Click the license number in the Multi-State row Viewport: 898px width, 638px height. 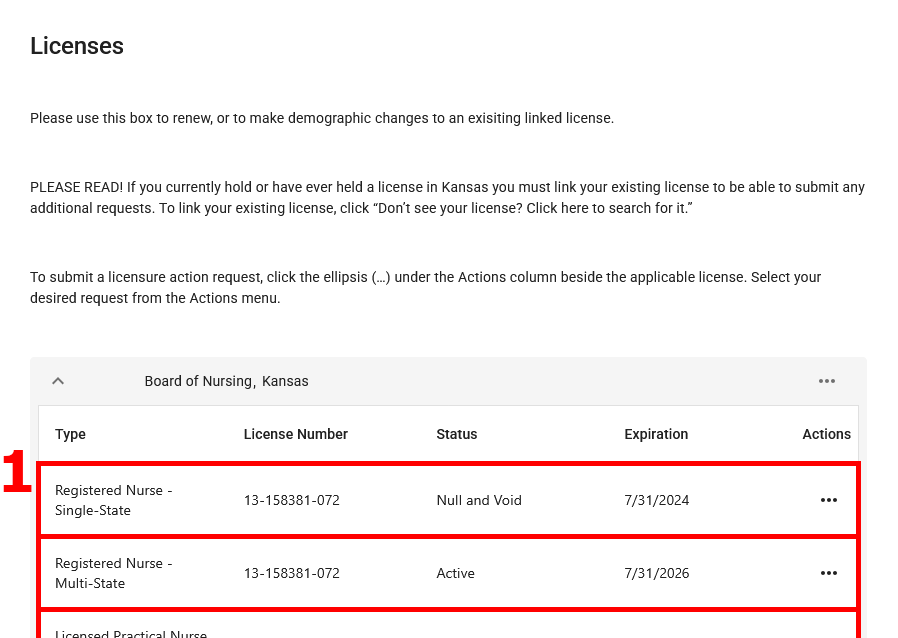[291, 573]
